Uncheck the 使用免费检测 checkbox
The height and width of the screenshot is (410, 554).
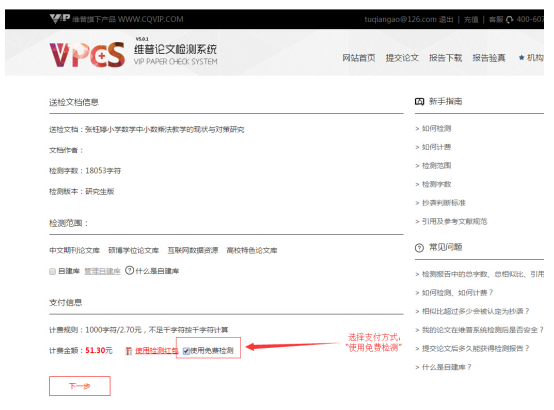coord(186,351)
